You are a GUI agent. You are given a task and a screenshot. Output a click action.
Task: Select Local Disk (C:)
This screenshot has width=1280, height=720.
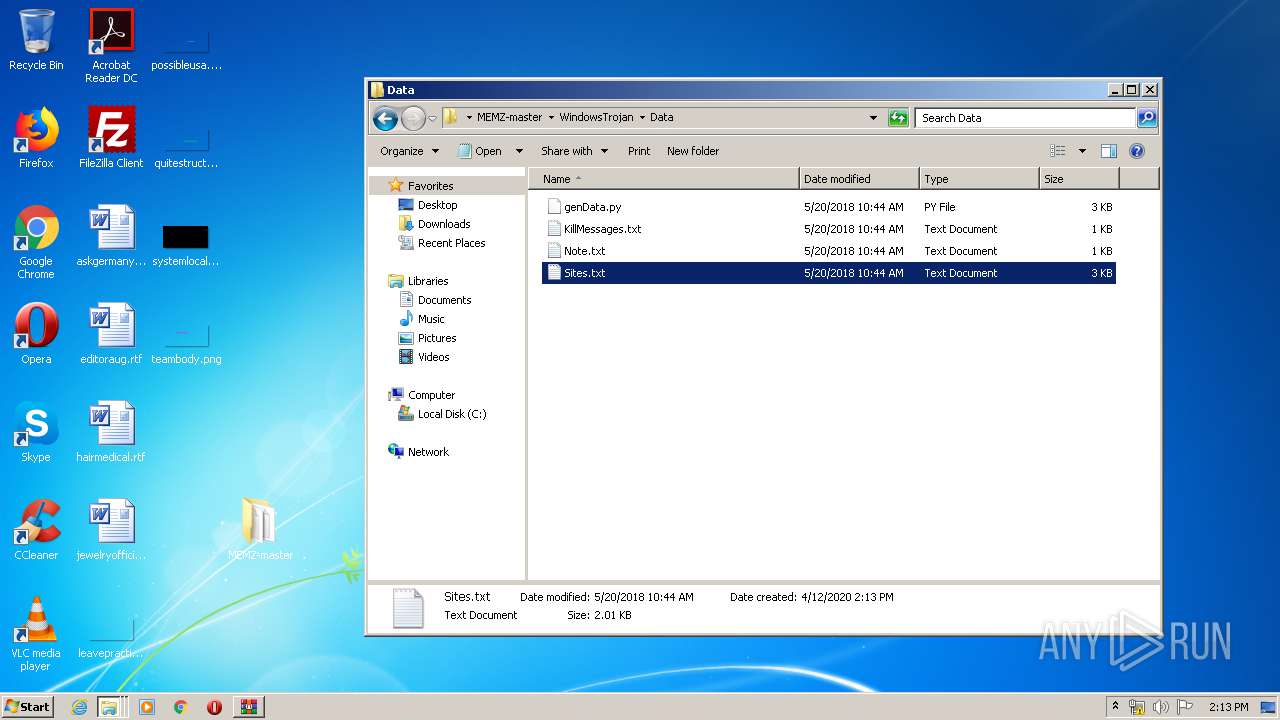(452, 414)
